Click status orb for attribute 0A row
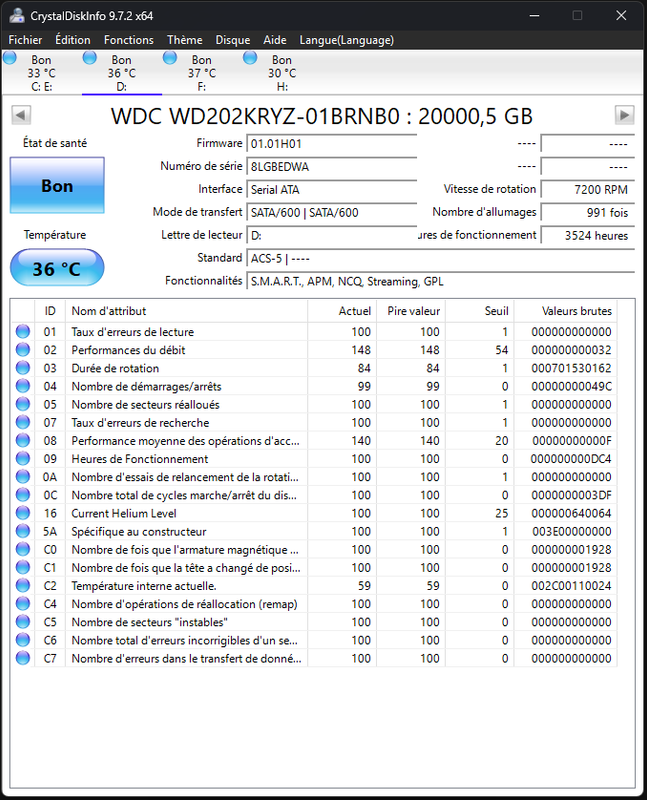Screen dimensions: 647x800 coord(23,477)
